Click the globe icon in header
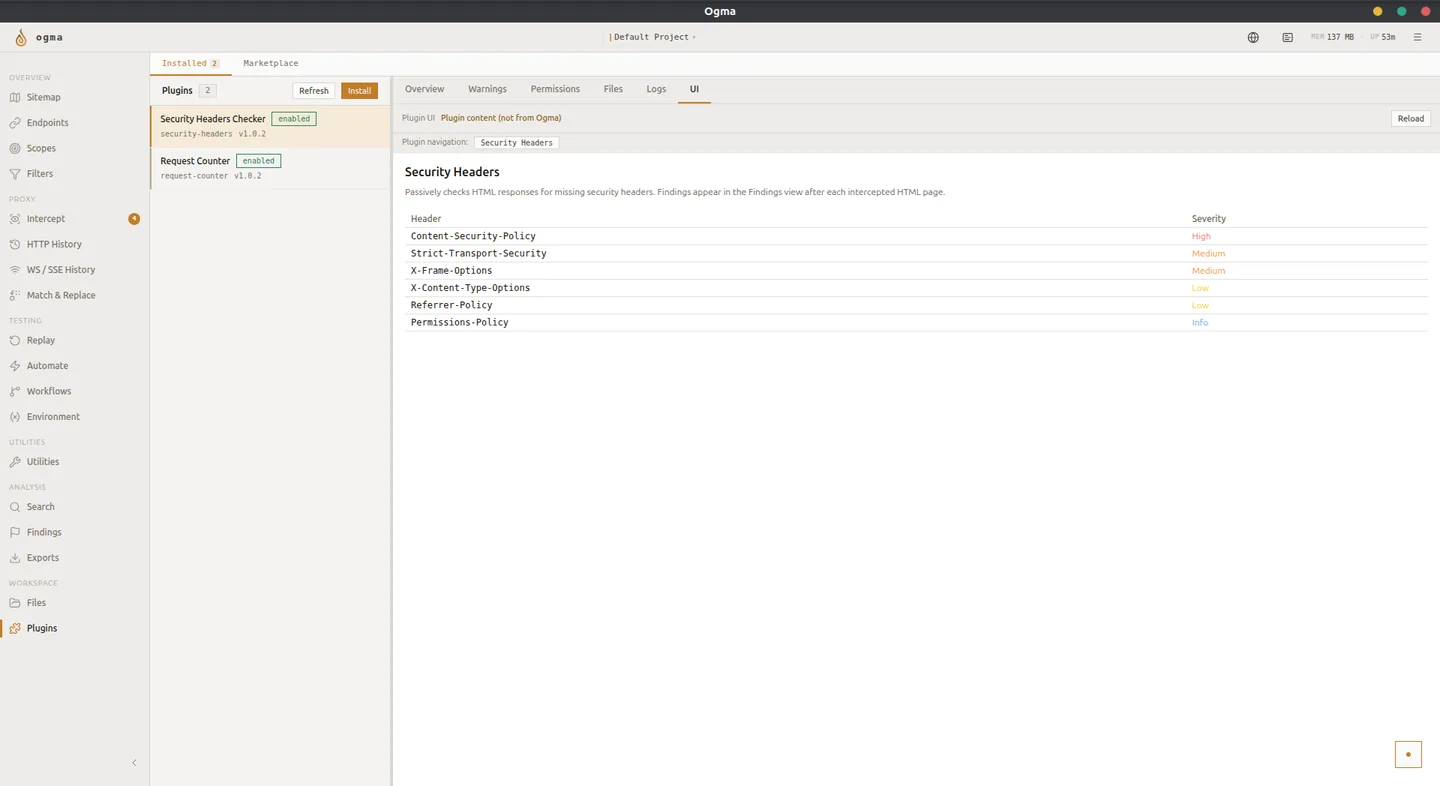 point(1253,37)
